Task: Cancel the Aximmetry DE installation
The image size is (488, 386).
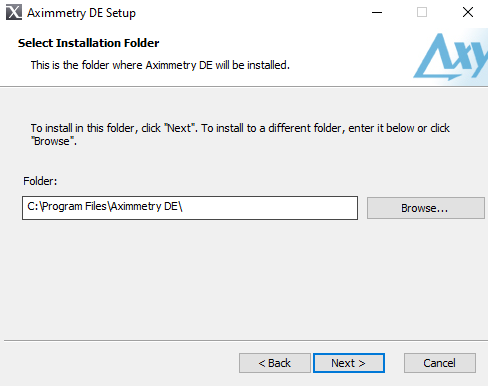Action: click(440, 363)
